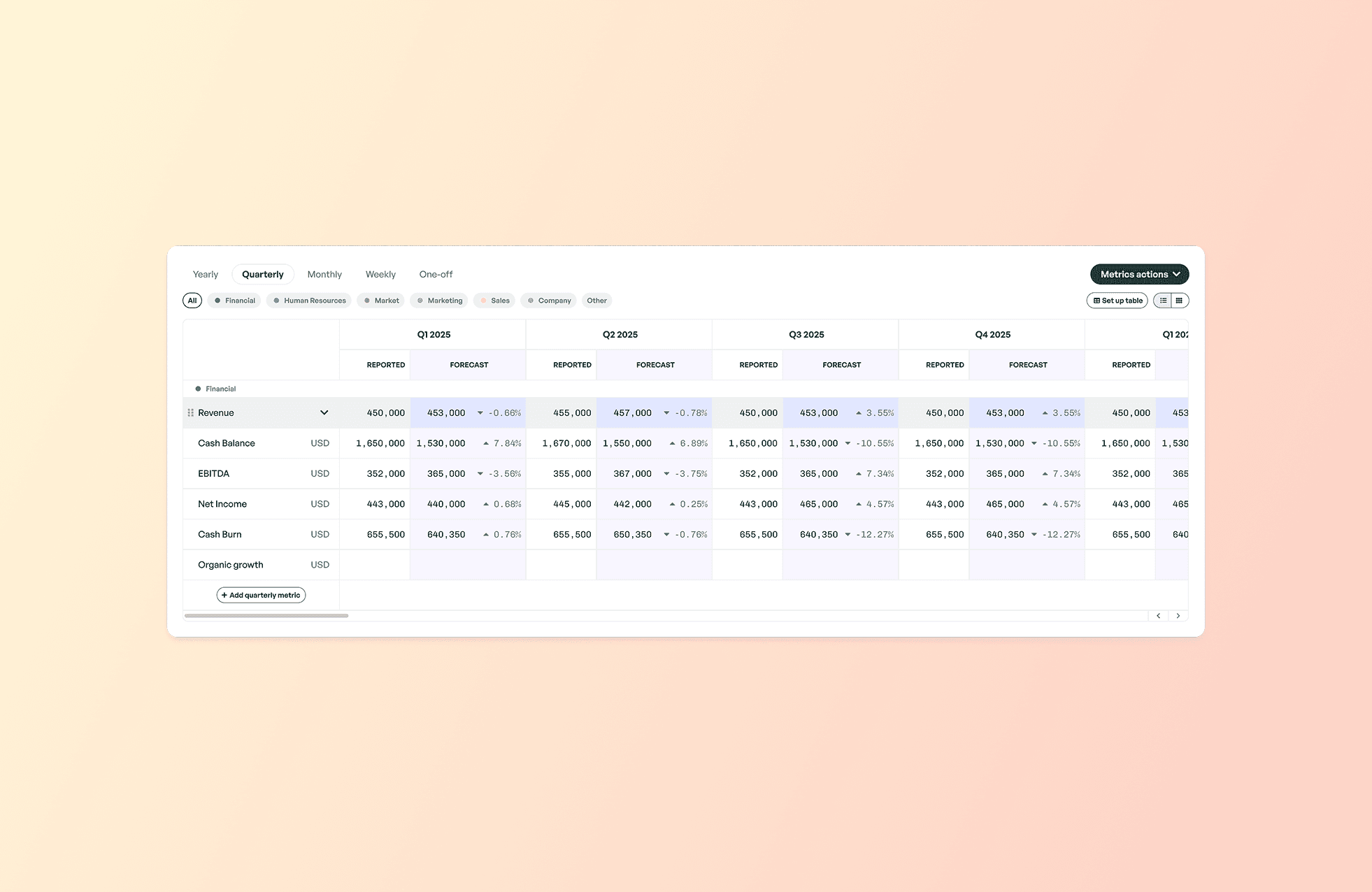Switch to grid view layout

pyautogui.click(x=1179, y=301)
